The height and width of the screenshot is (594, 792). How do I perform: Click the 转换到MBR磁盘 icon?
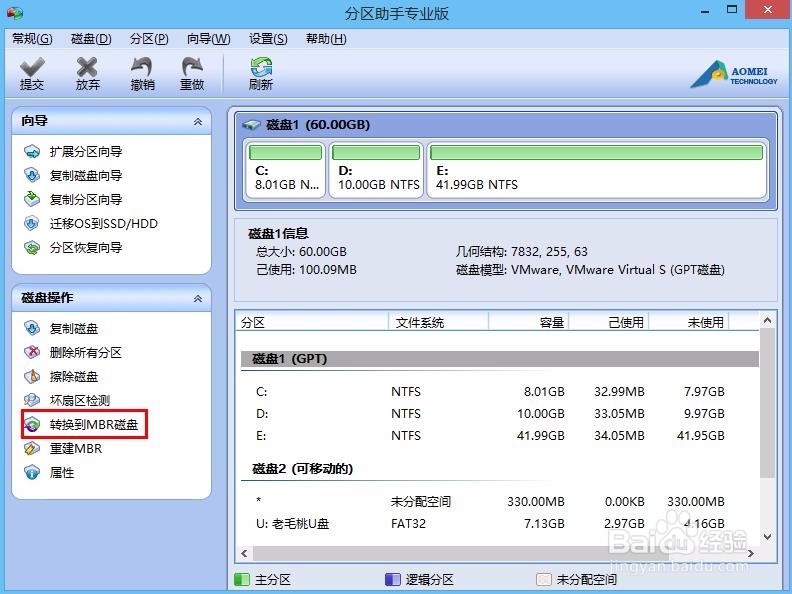[x=32, y=424]
